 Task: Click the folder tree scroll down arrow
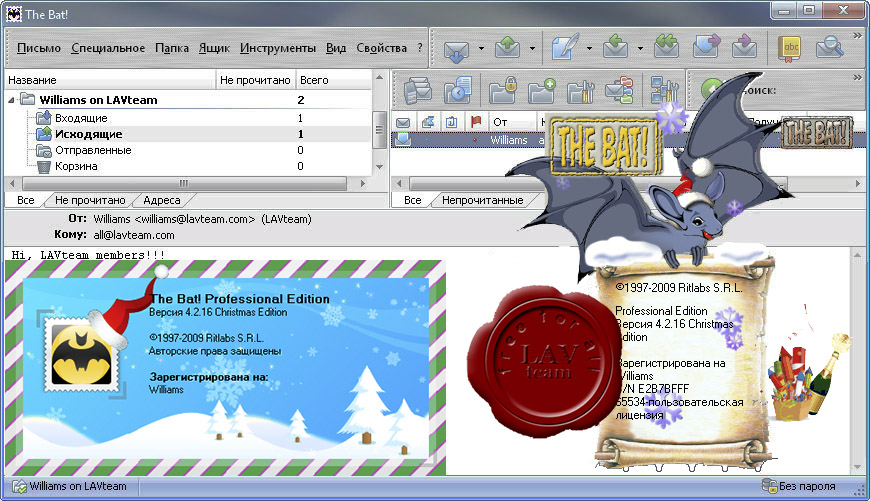380,166
